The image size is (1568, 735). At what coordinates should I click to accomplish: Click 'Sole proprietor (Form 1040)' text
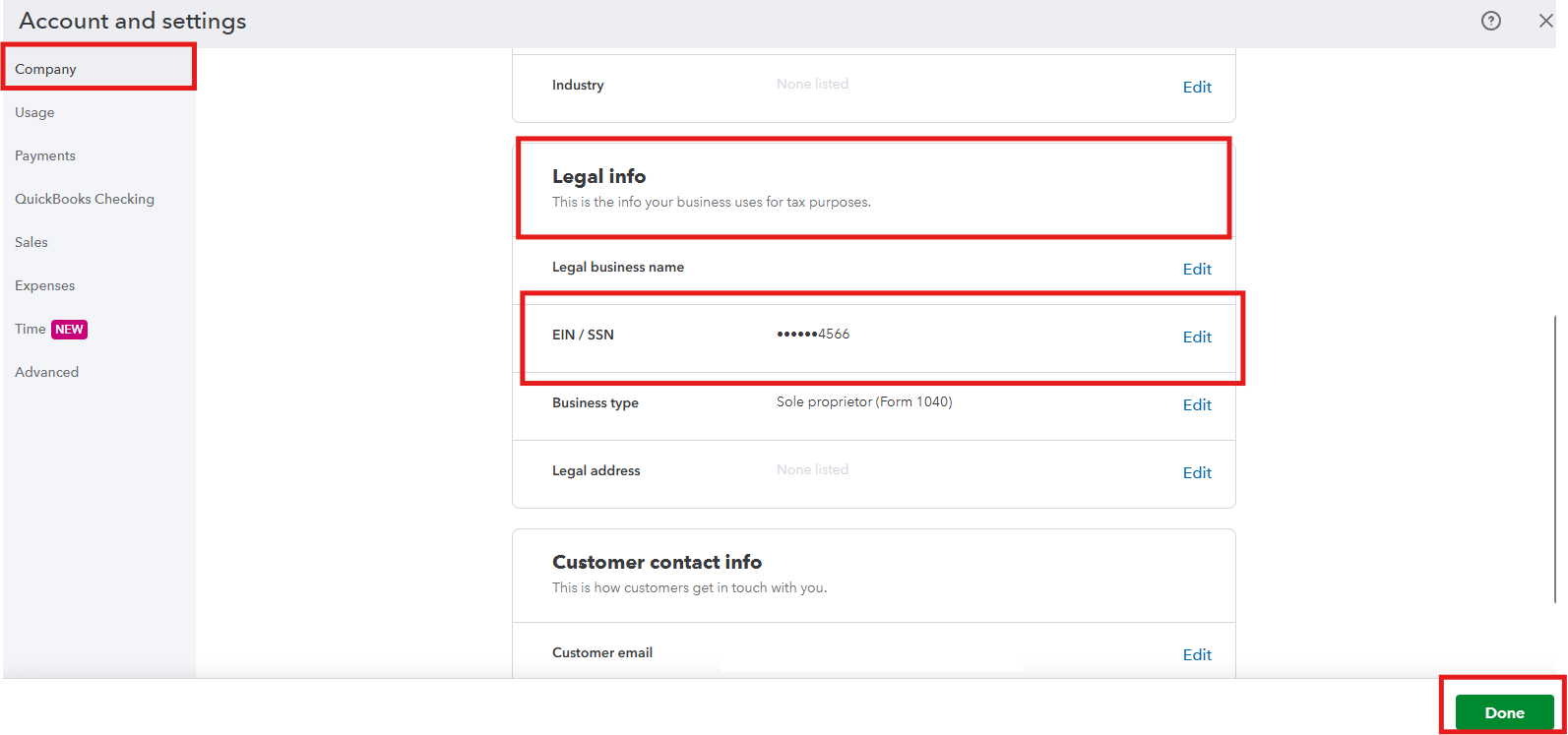pyautogui.click(x=864, y=401)
